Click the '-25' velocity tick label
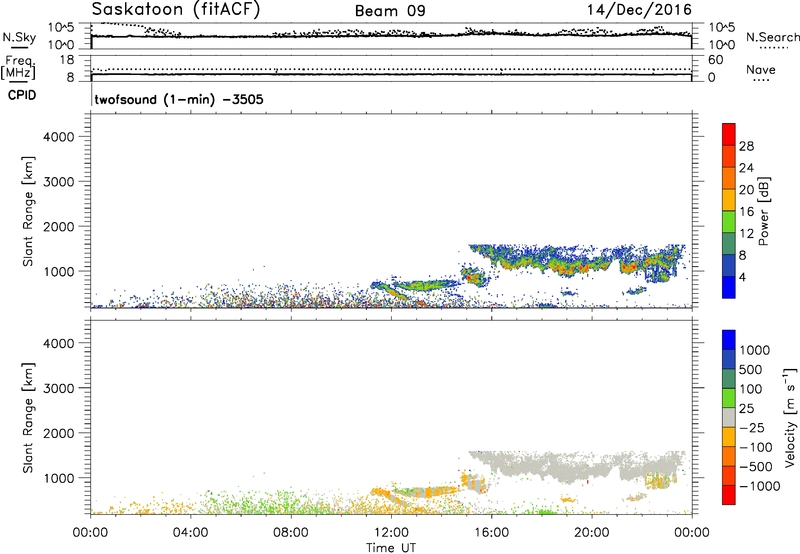 [752, 428]
